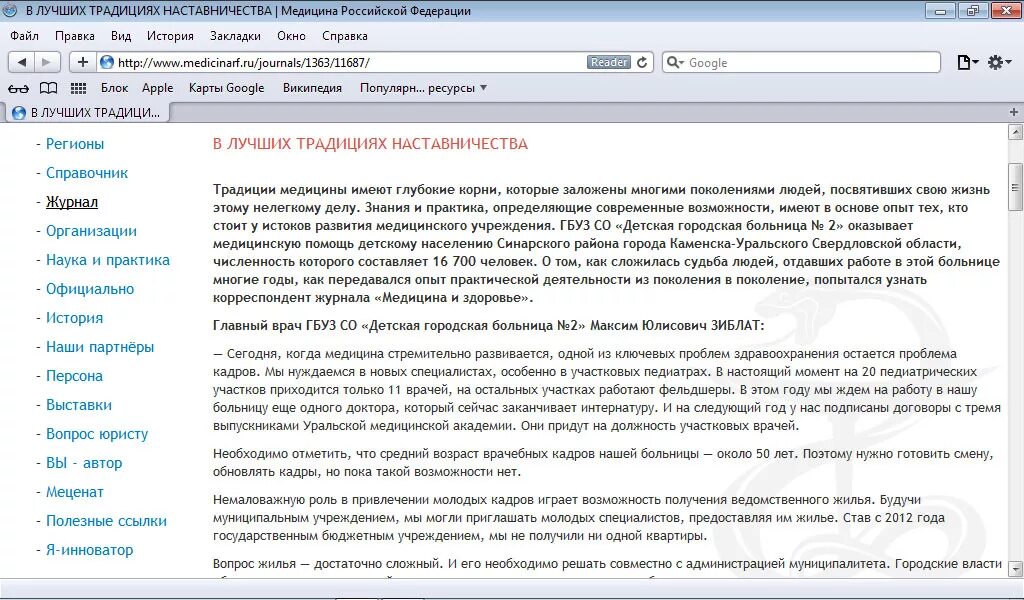Open the История sidebar link
This screenshot has width=1024, height=600.
(74, 318)
